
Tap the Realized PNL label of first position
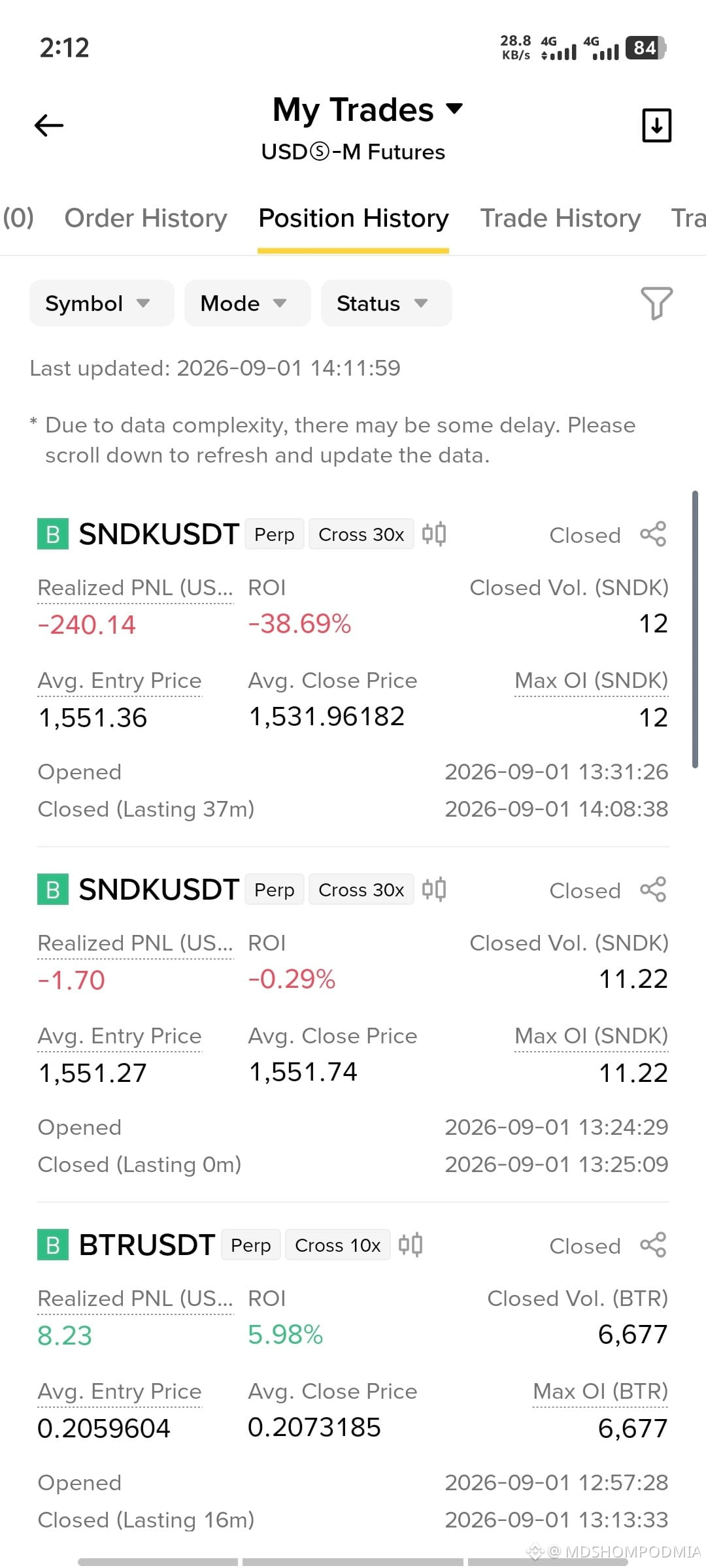[135, 588]
